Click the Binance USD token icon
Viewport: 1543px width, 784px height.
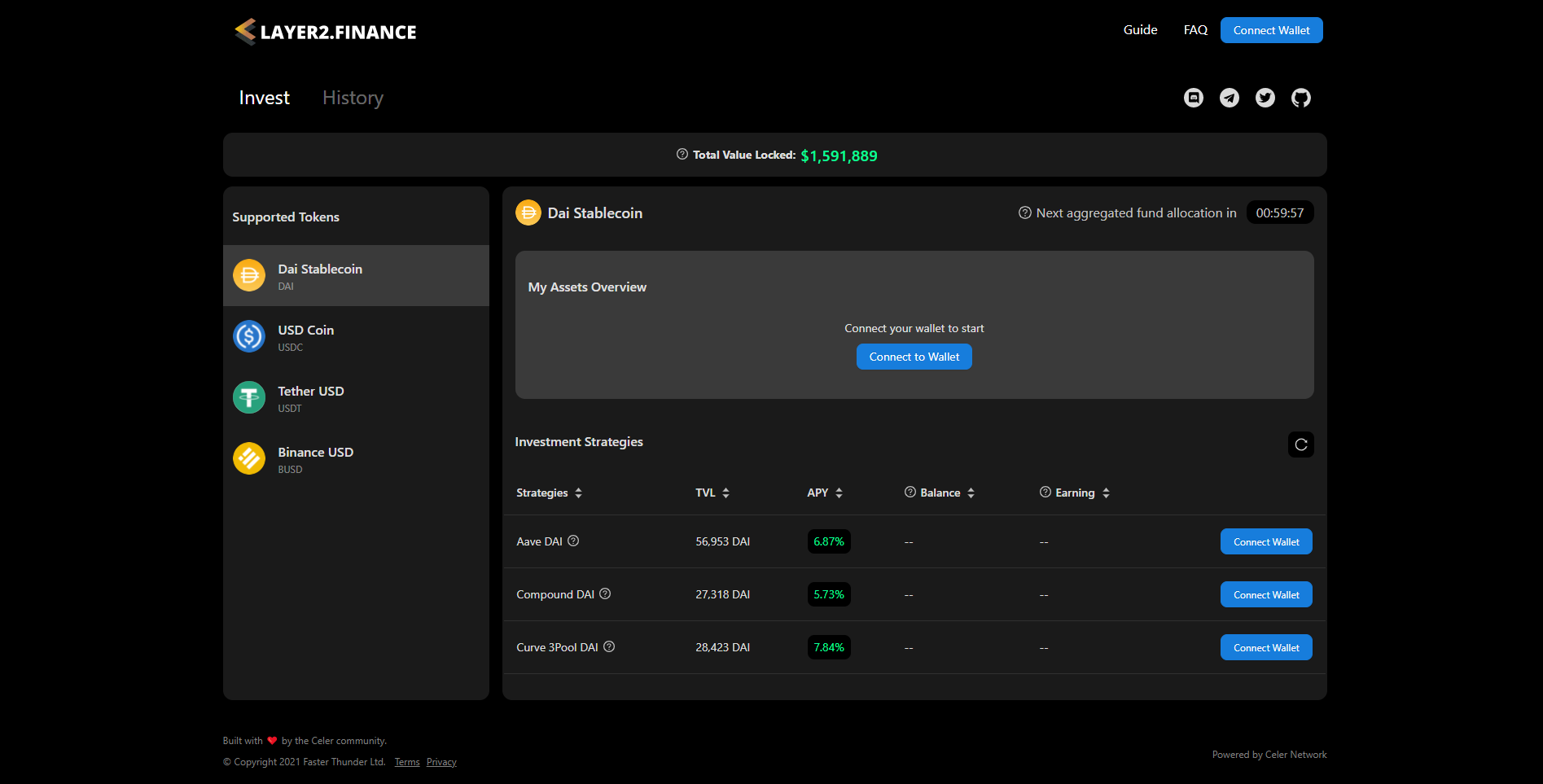(x=249, y=458)
